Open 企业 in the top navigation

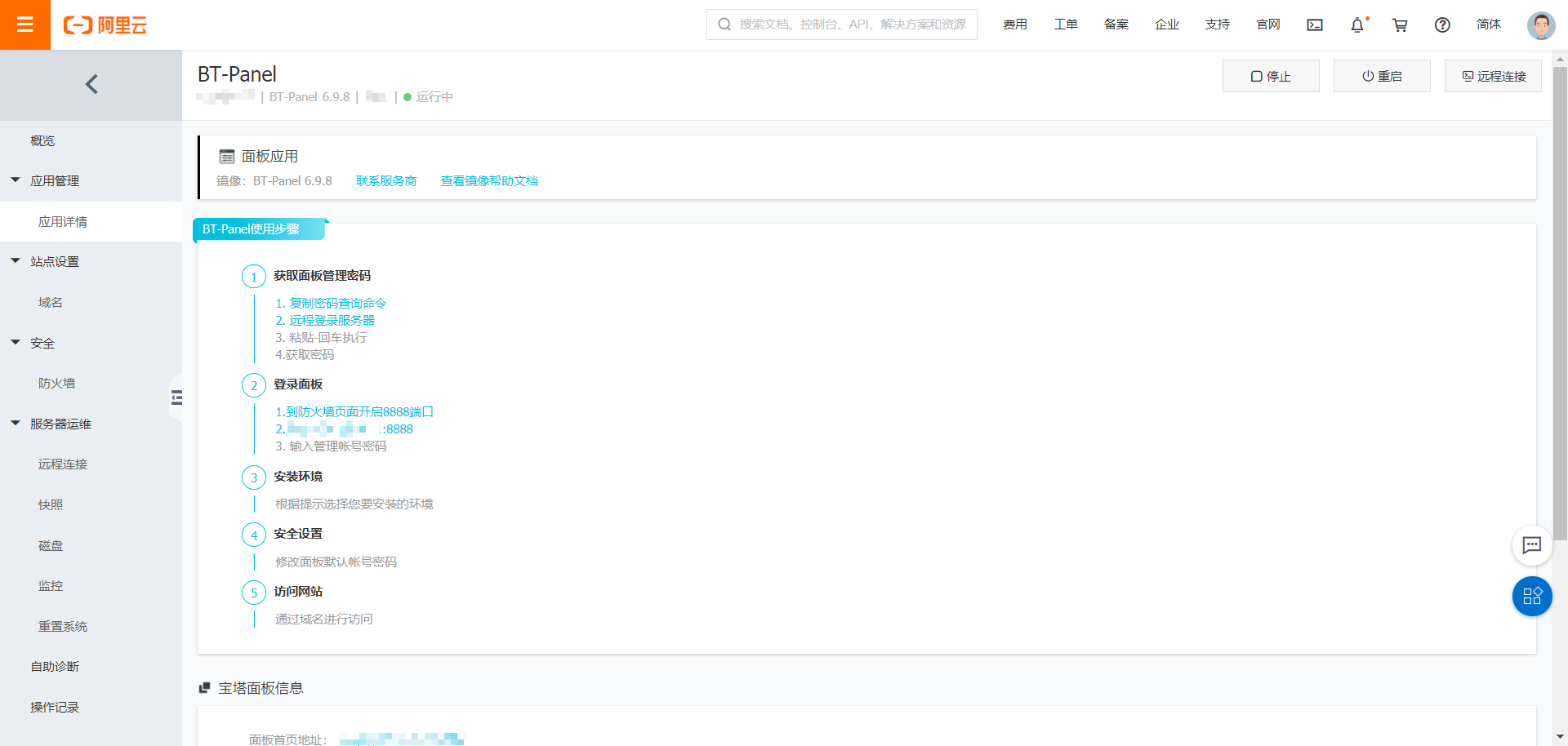1167,24
